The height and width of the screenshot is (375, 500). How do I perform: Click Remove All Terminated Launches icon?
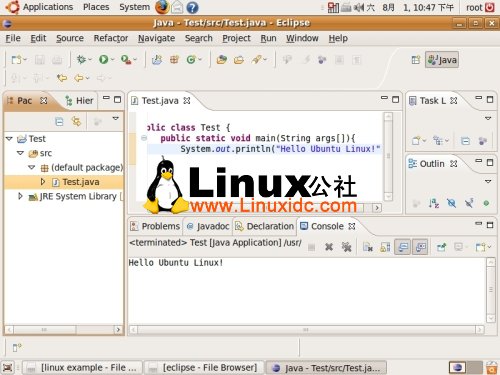click(347, 247)
